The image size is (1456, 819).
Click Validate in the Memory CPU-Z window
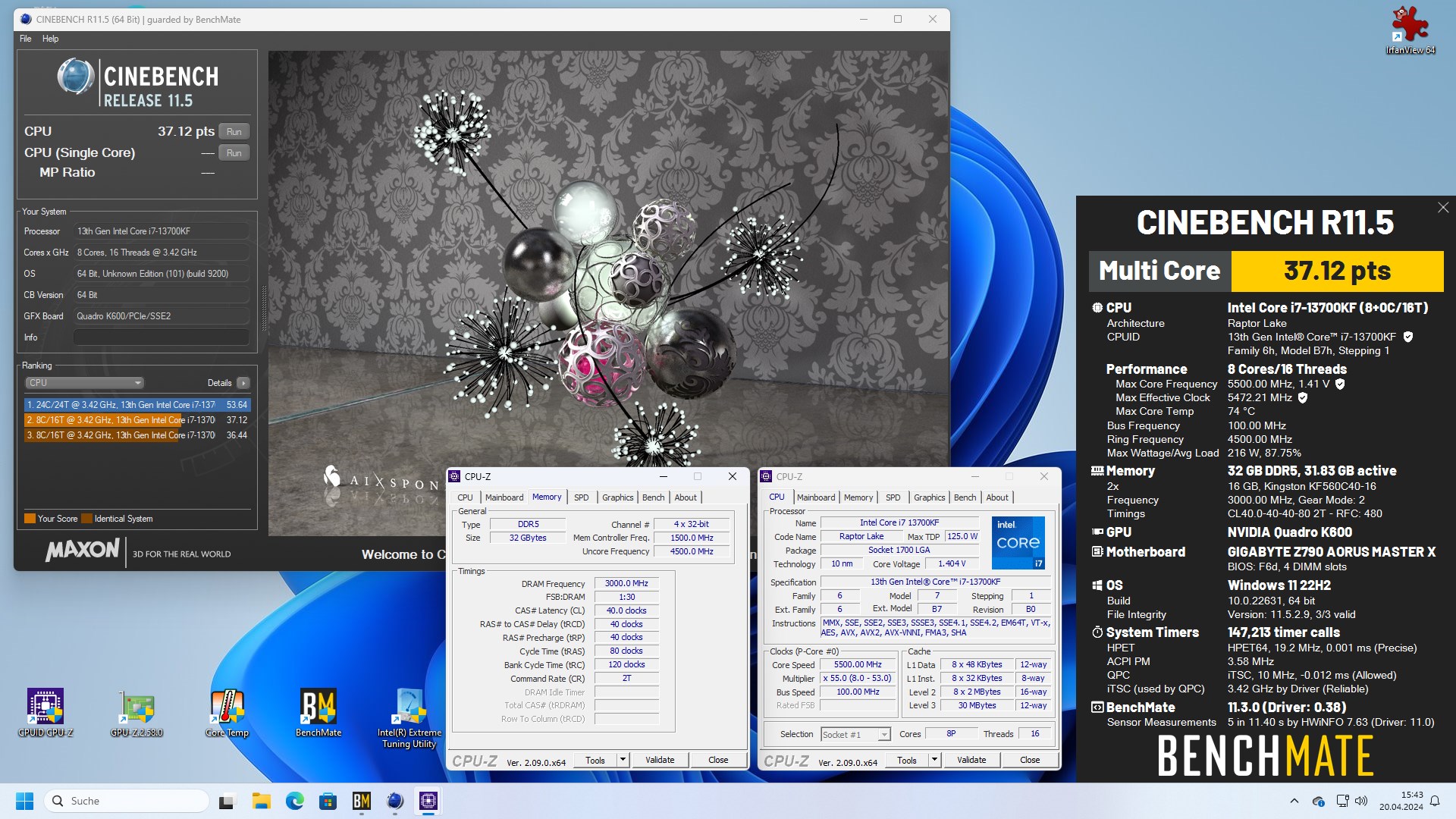tap(660, 760)
